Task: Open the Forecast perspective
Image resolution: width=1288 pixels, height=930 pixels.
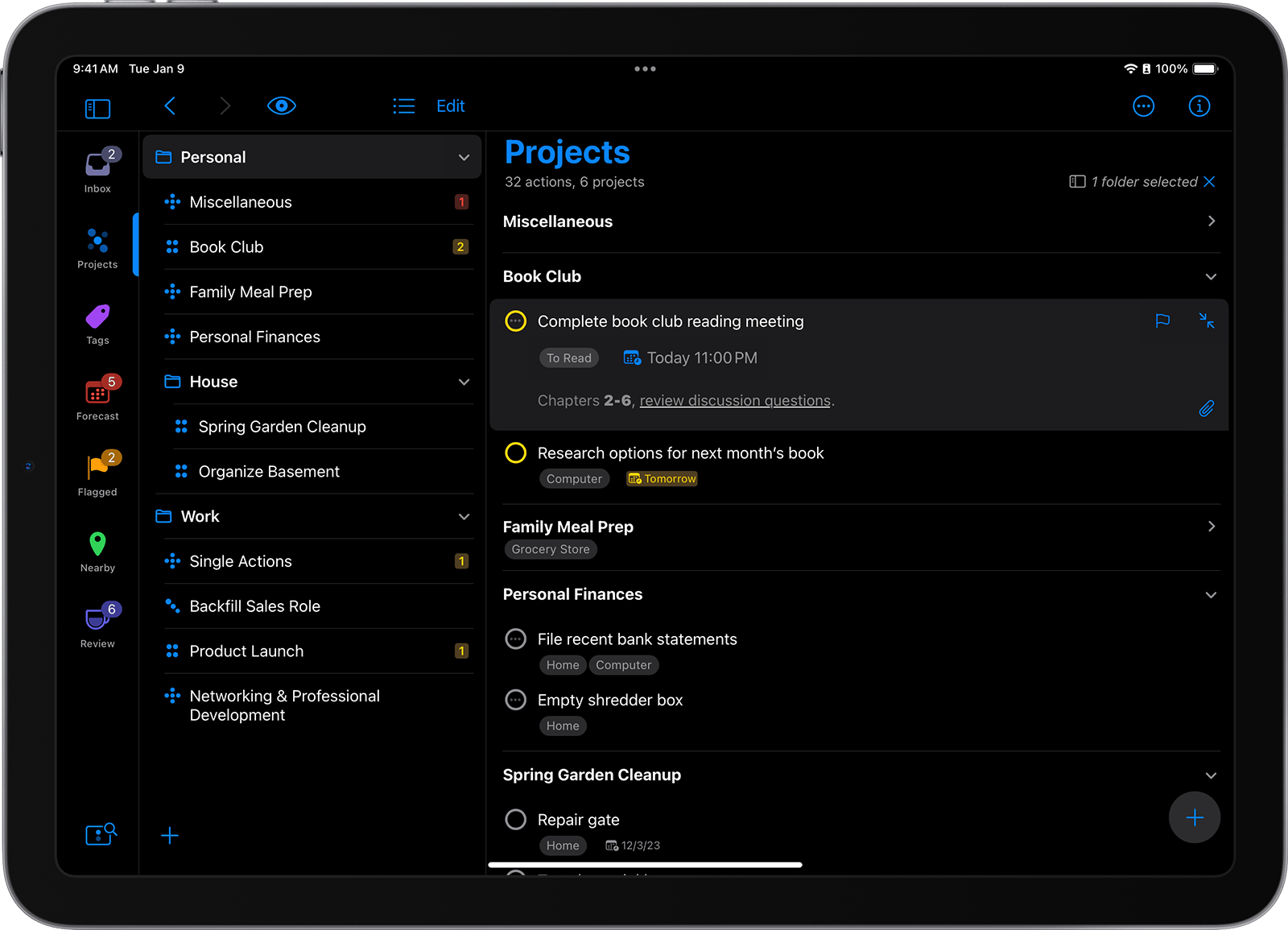Action: 97,396
